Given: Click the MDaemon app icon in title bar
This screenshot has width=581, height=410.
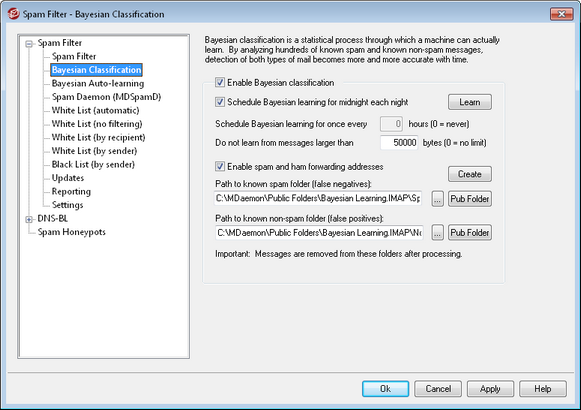Looking at the screenshot, I should coord(13,14).
